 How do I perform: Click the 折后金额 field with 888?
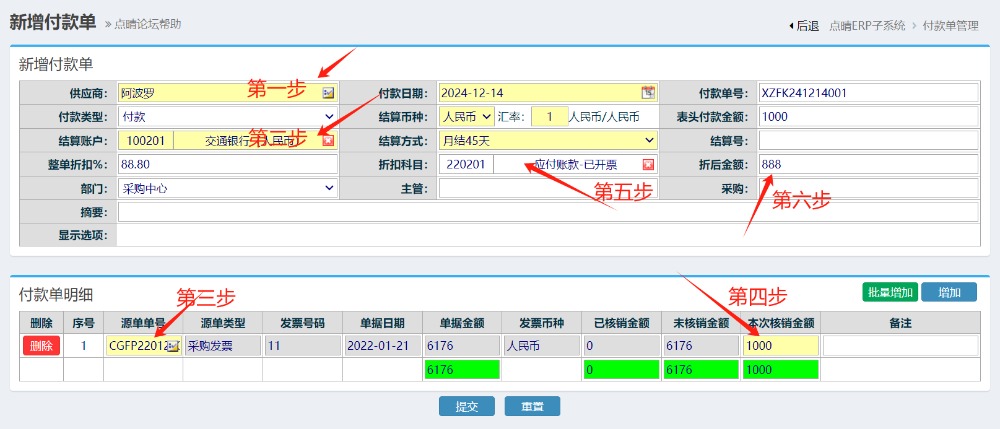coord(868,164)
